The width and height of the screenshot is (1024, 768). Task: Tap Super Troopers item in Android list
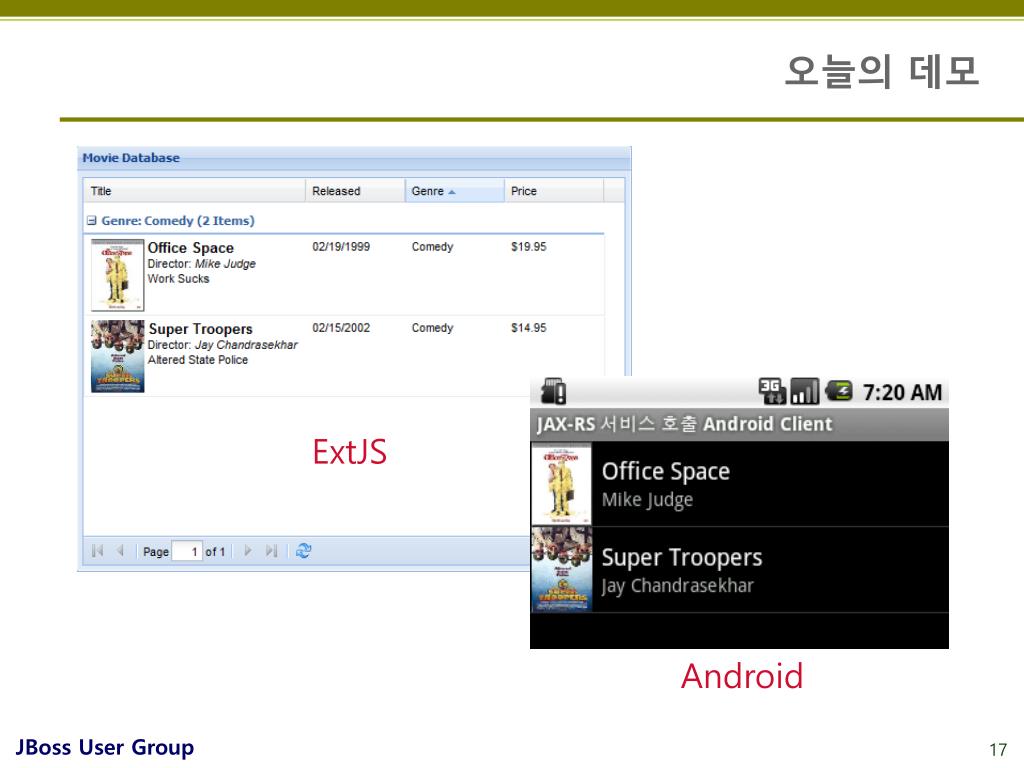739,569
